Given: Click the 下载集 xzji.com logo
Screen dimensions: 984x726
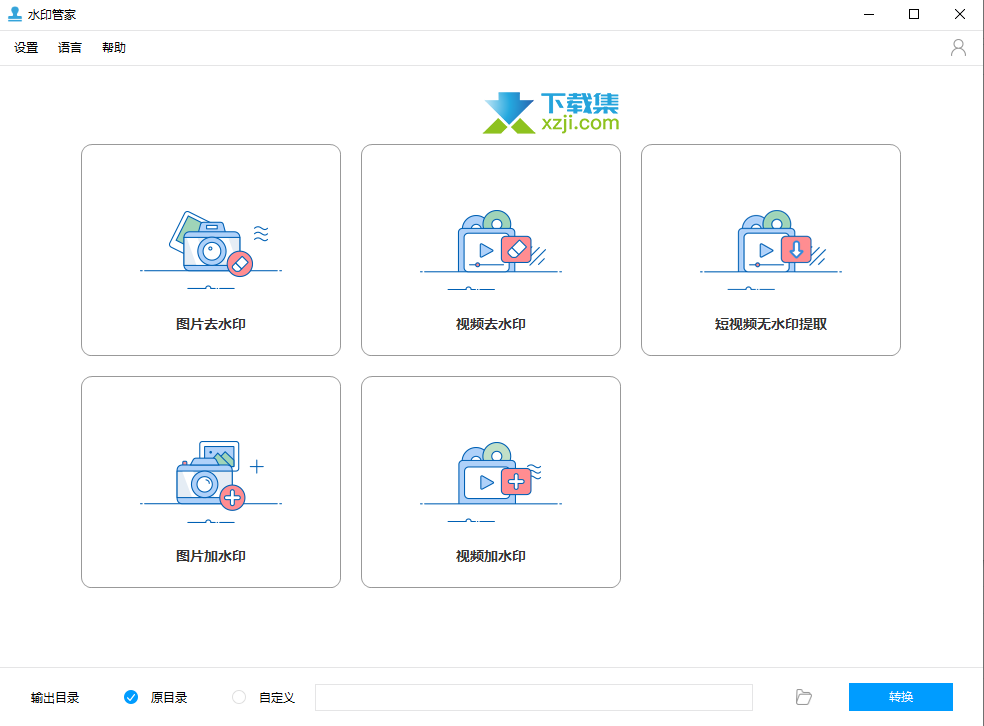Looking at the screenshot, I should [551, 113].
